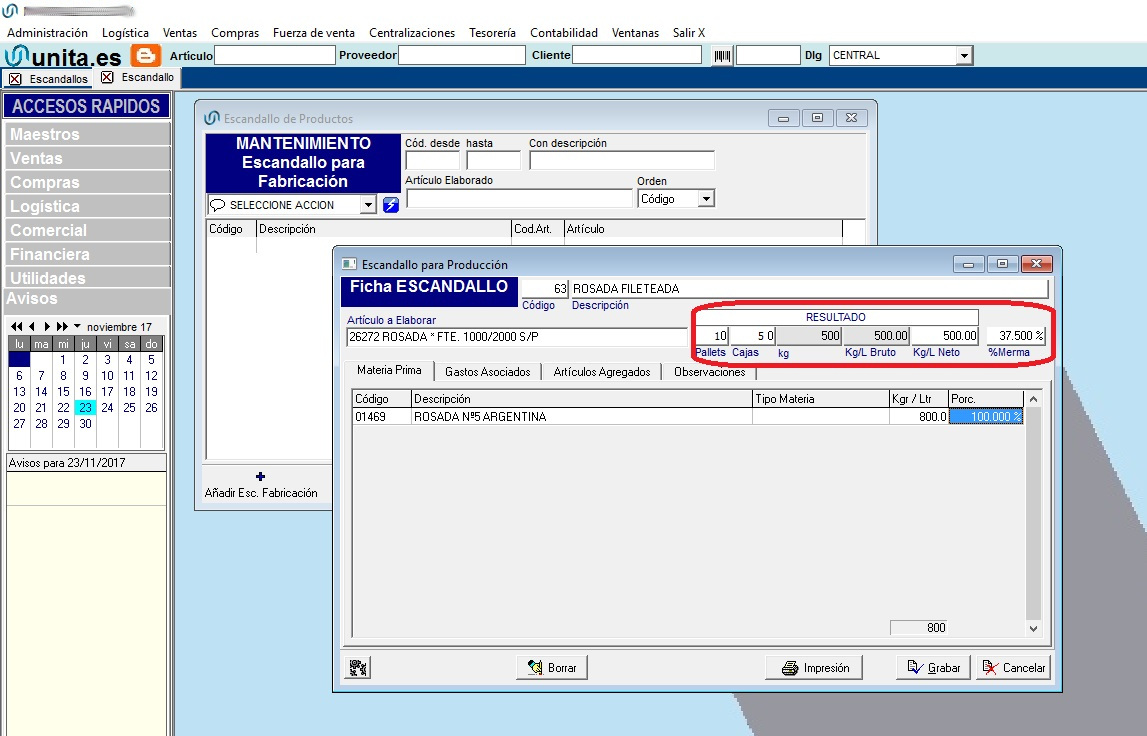Click the Proveedor search field
Image resolution: width=1147 pixels, height=736 pixels.
(462, 56)
